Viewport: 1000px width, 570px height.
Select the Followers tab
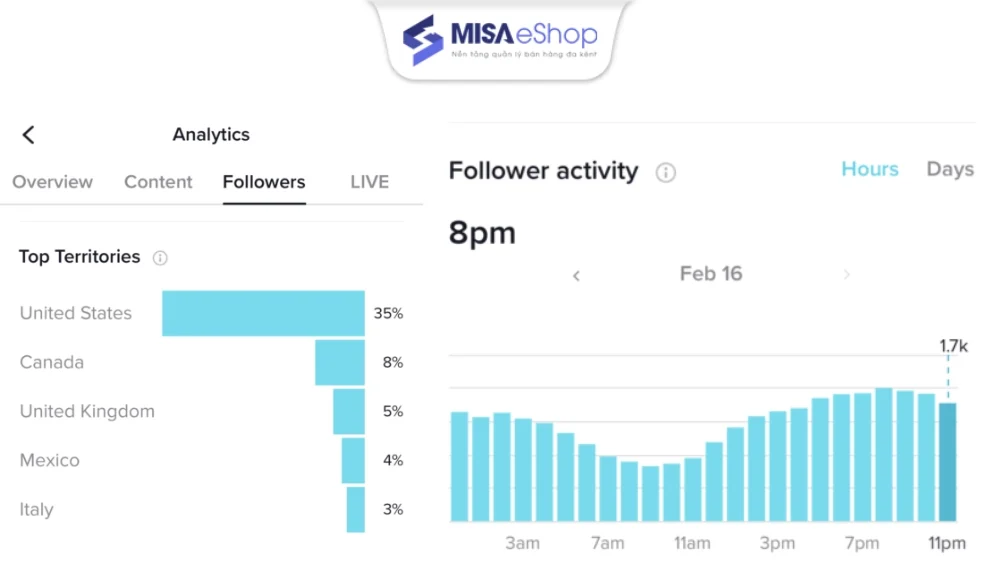click(264, 182)
